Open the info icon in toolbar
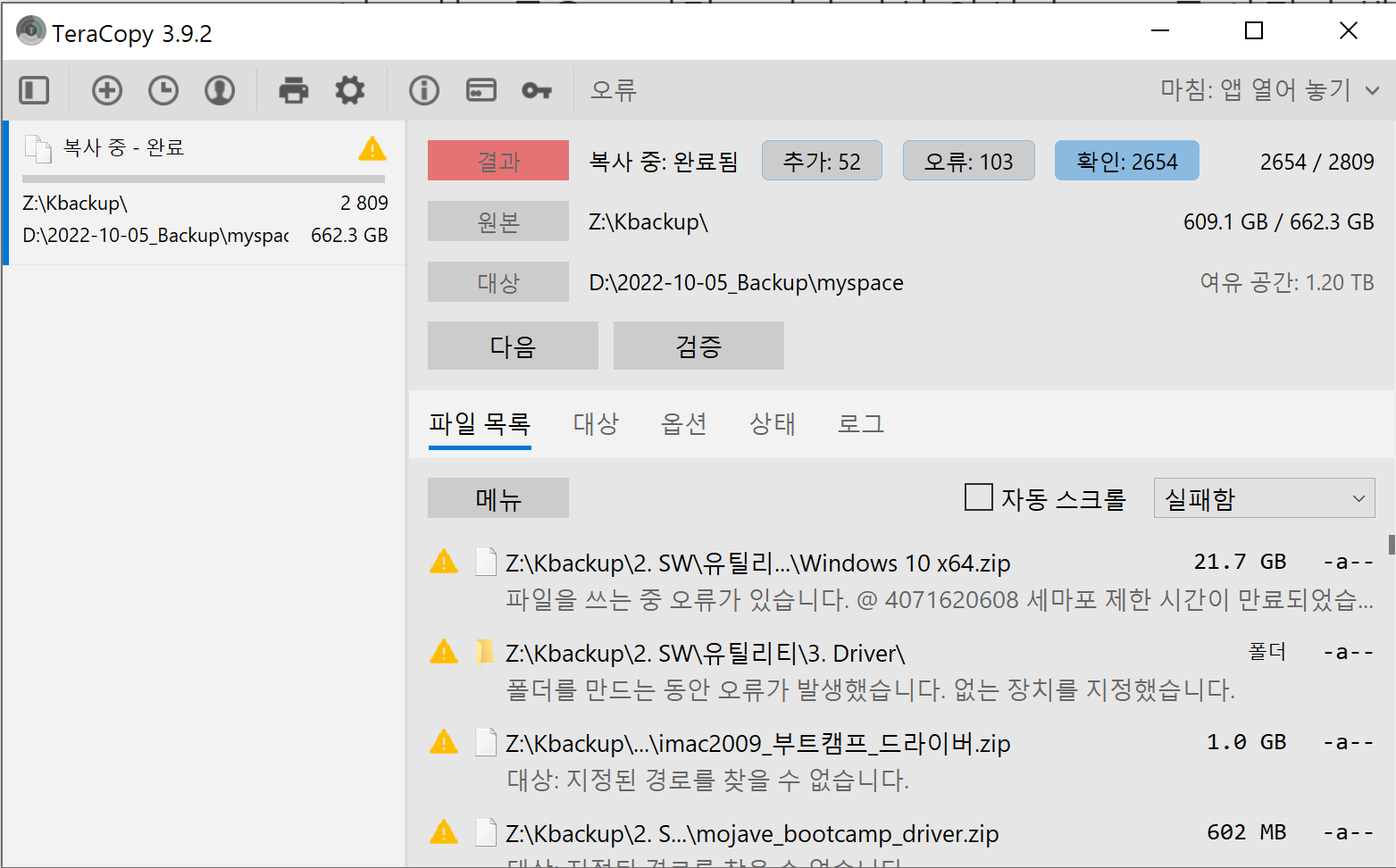The height and width of the screenshot is (868, 1396). click(x=424, y=90)
